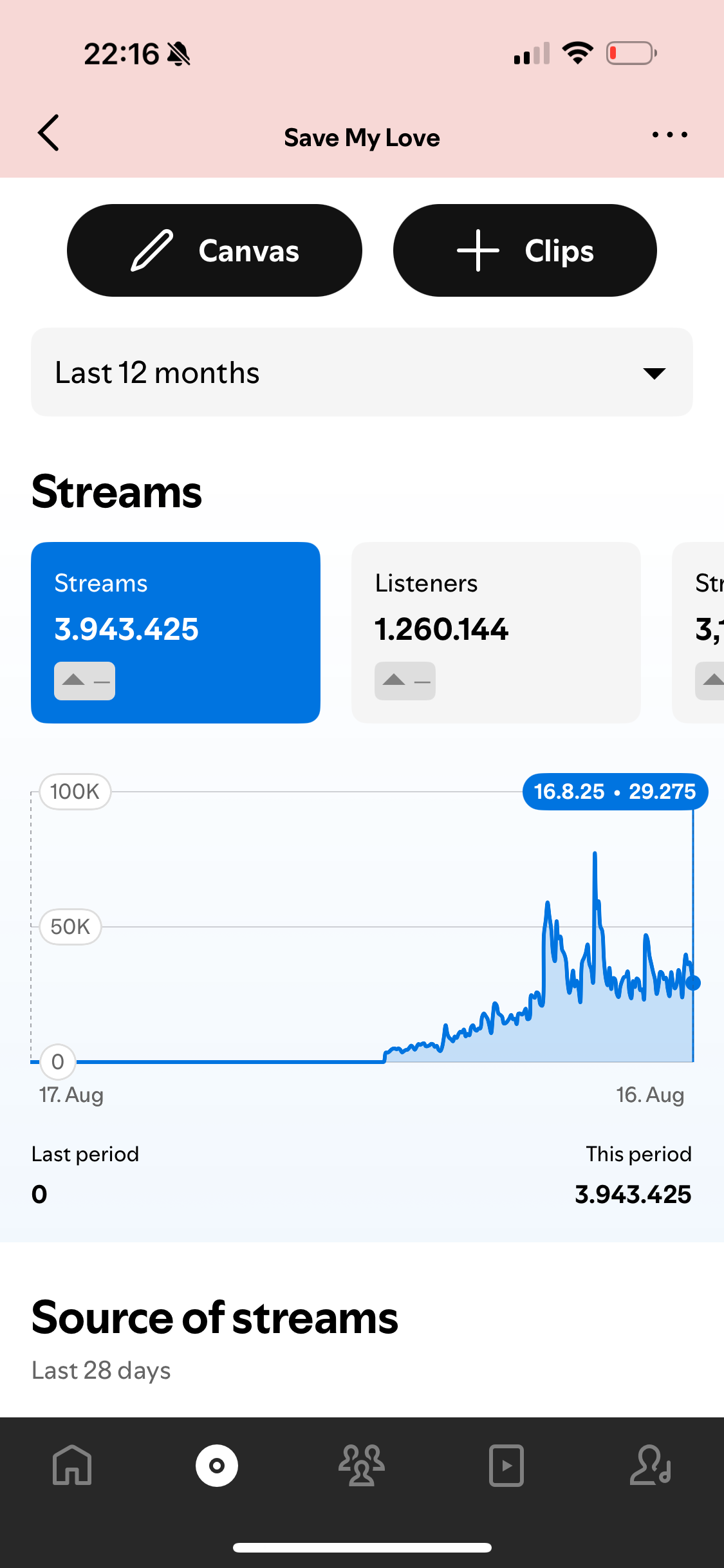Tap the cellular signal bars

[x=532, y=53]
